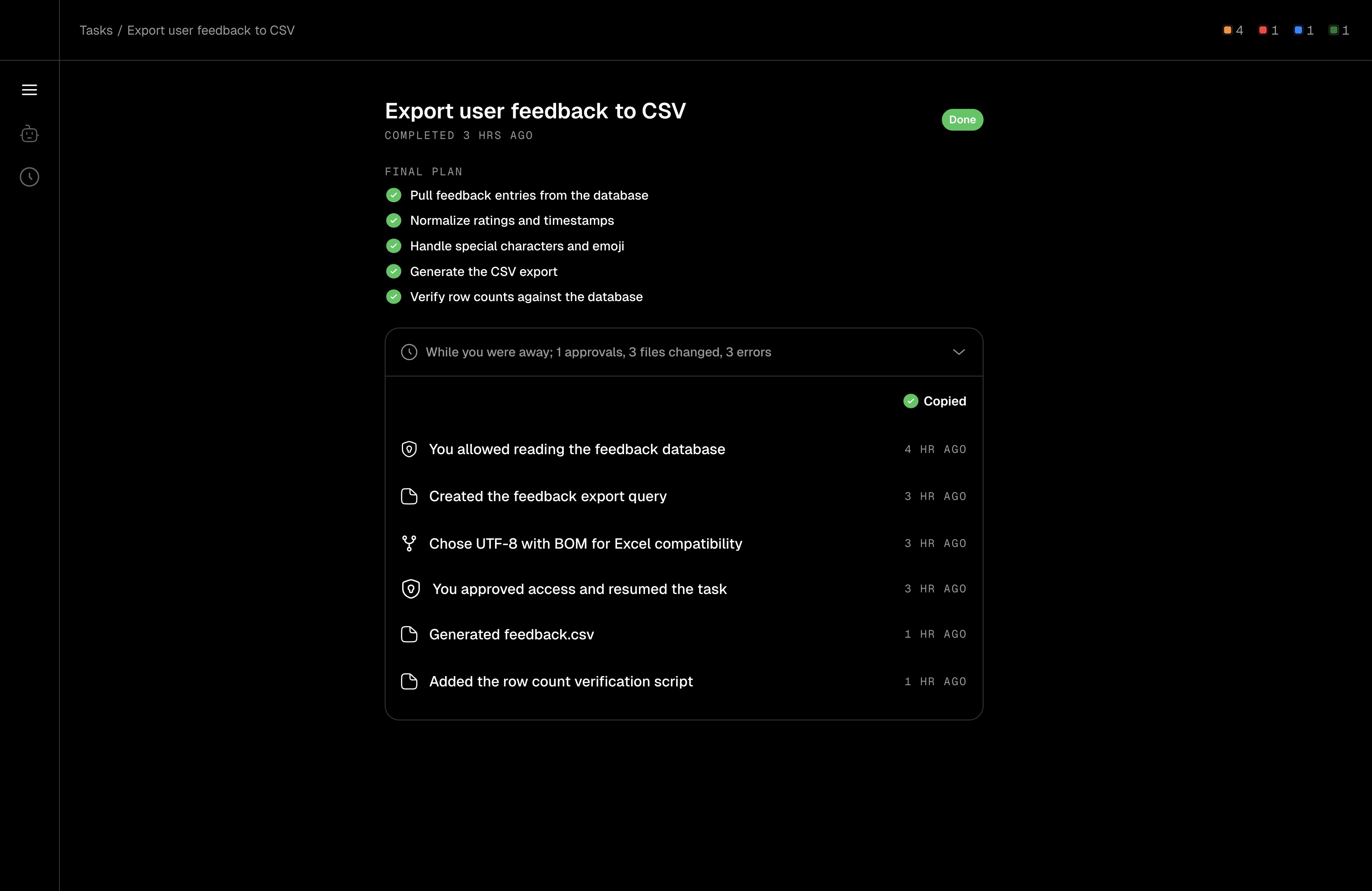
Task: Click 'Pull feedback entries from the database' step
Action: [x=528, y=196]
